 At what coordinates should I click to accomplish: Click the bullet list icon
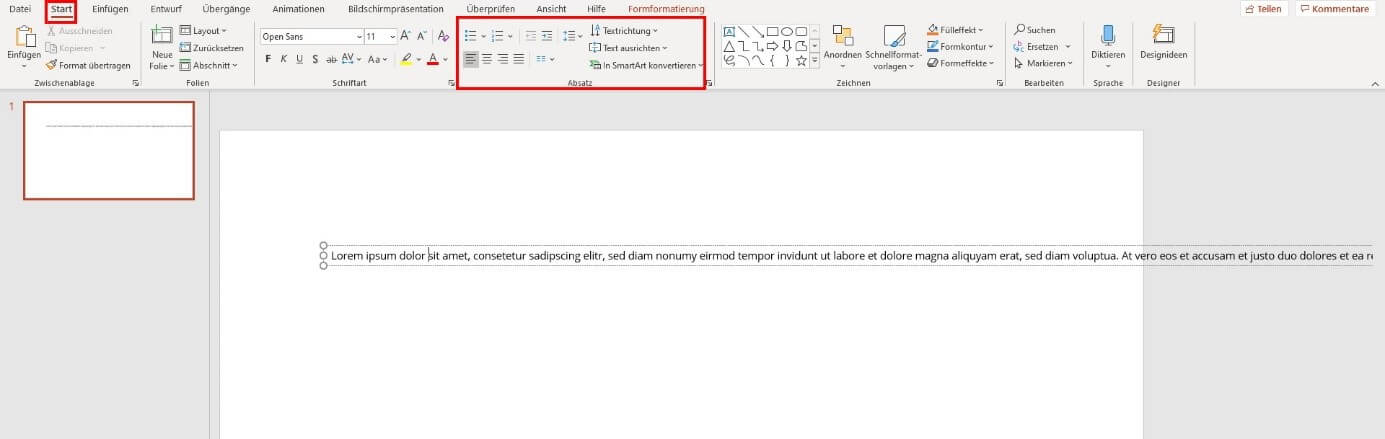pyautogui.click(x=470, y=36)
